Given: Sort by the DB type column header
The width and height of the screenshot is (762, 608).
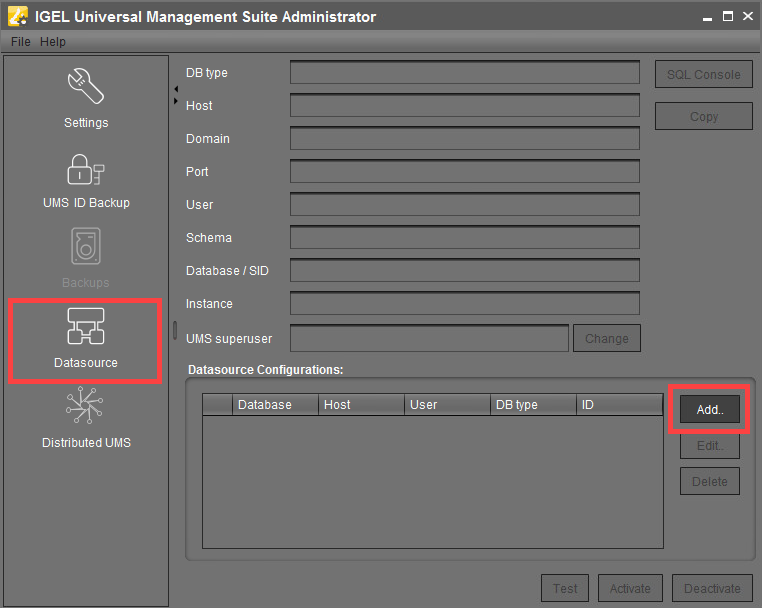Looking at the screenshot, I should (x=534, y=405).
